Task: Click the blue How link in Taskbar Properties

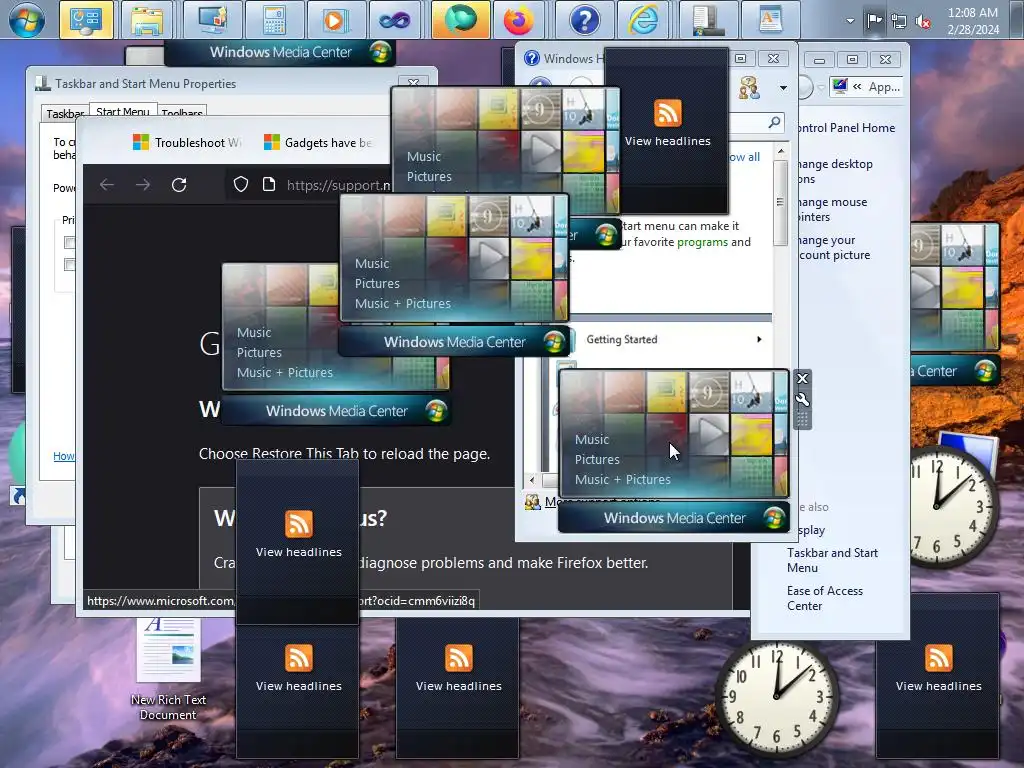Action: [x=64, y=456]
